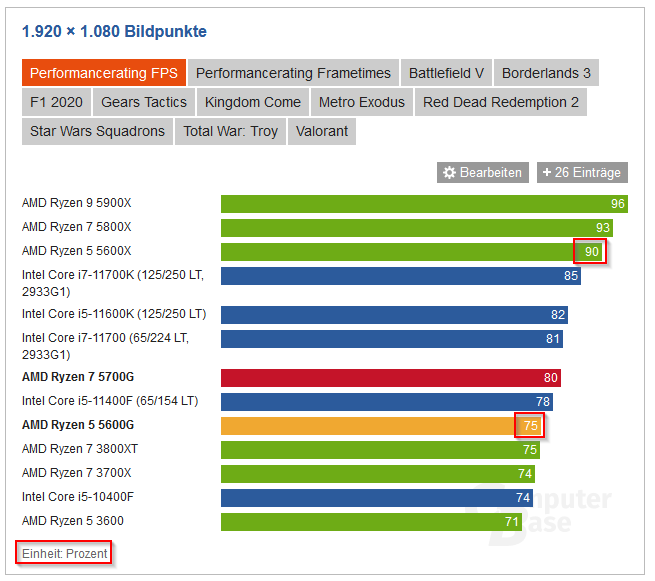This screenshot has width=655, height=581.
Task: Click the value 80 on red bar
Action: [551, 378]
